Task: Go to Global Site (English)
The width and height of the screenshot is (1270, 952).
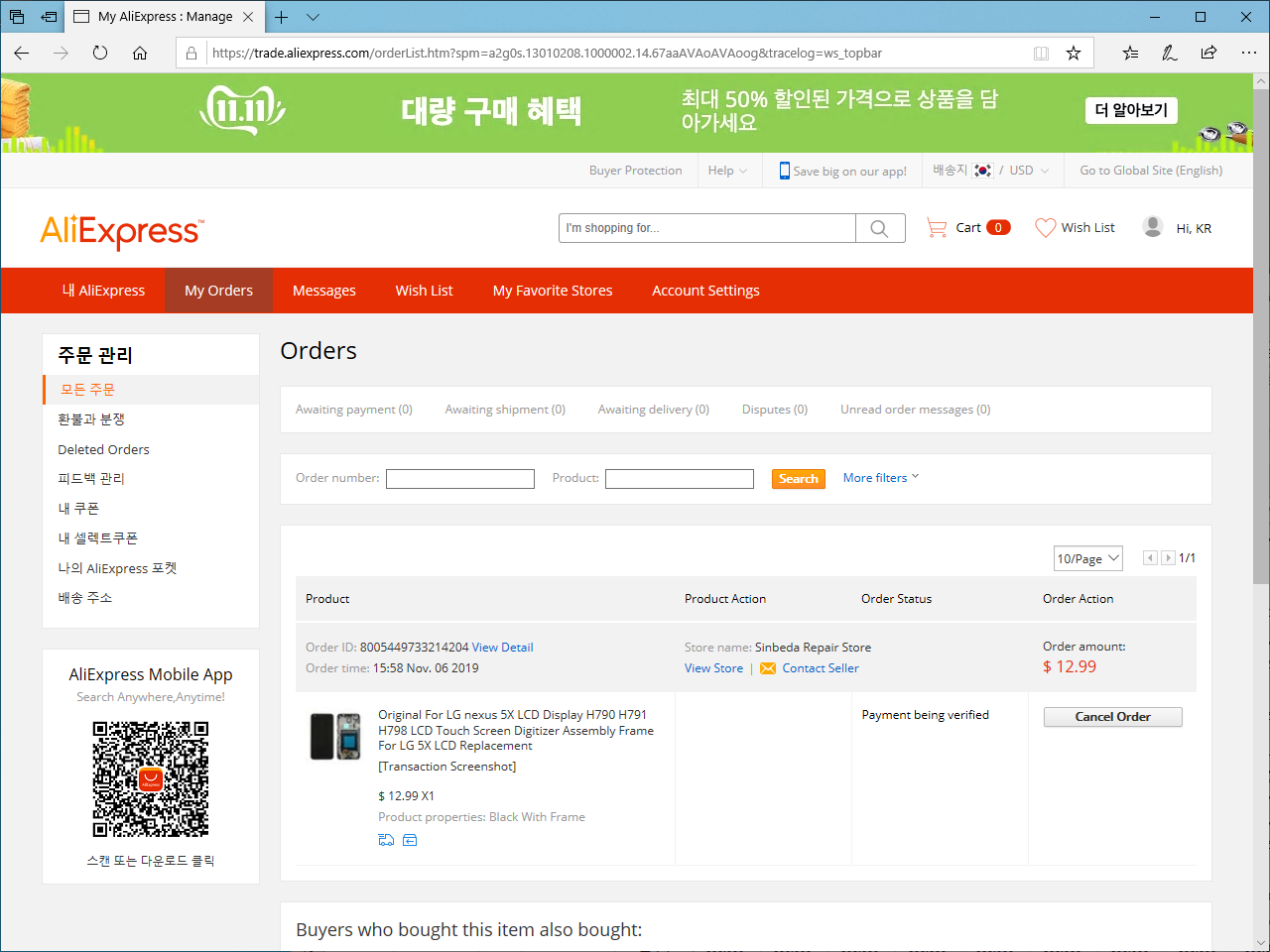Action: (1151, 171)
